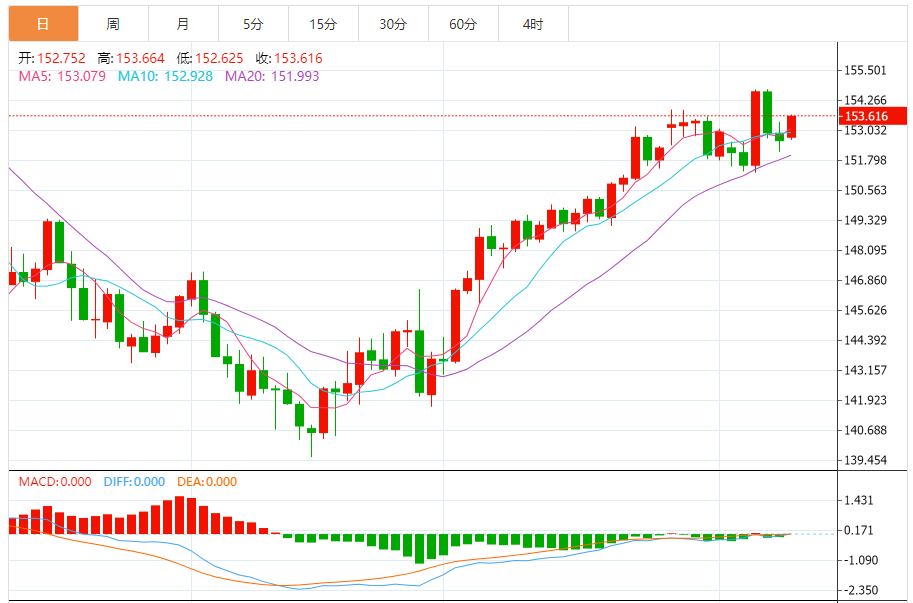
Task: Click the deepest green MACD histogram bar
Action: (x=419, y=548)
